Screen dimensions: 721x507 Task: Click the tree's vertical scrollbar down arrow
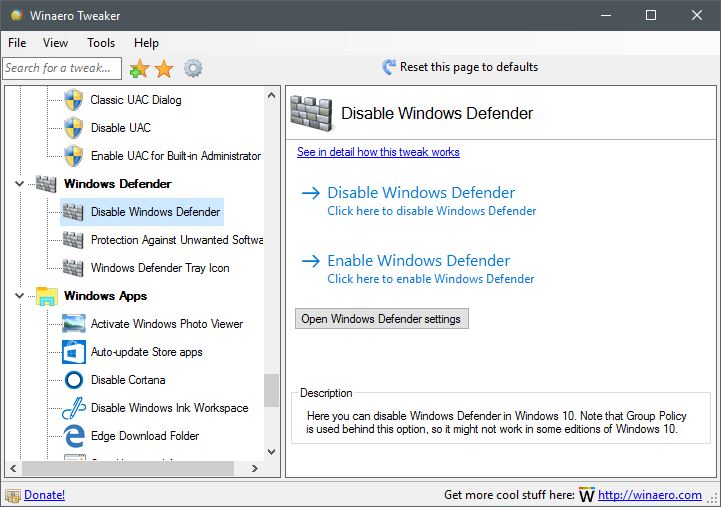coord(271,452)
